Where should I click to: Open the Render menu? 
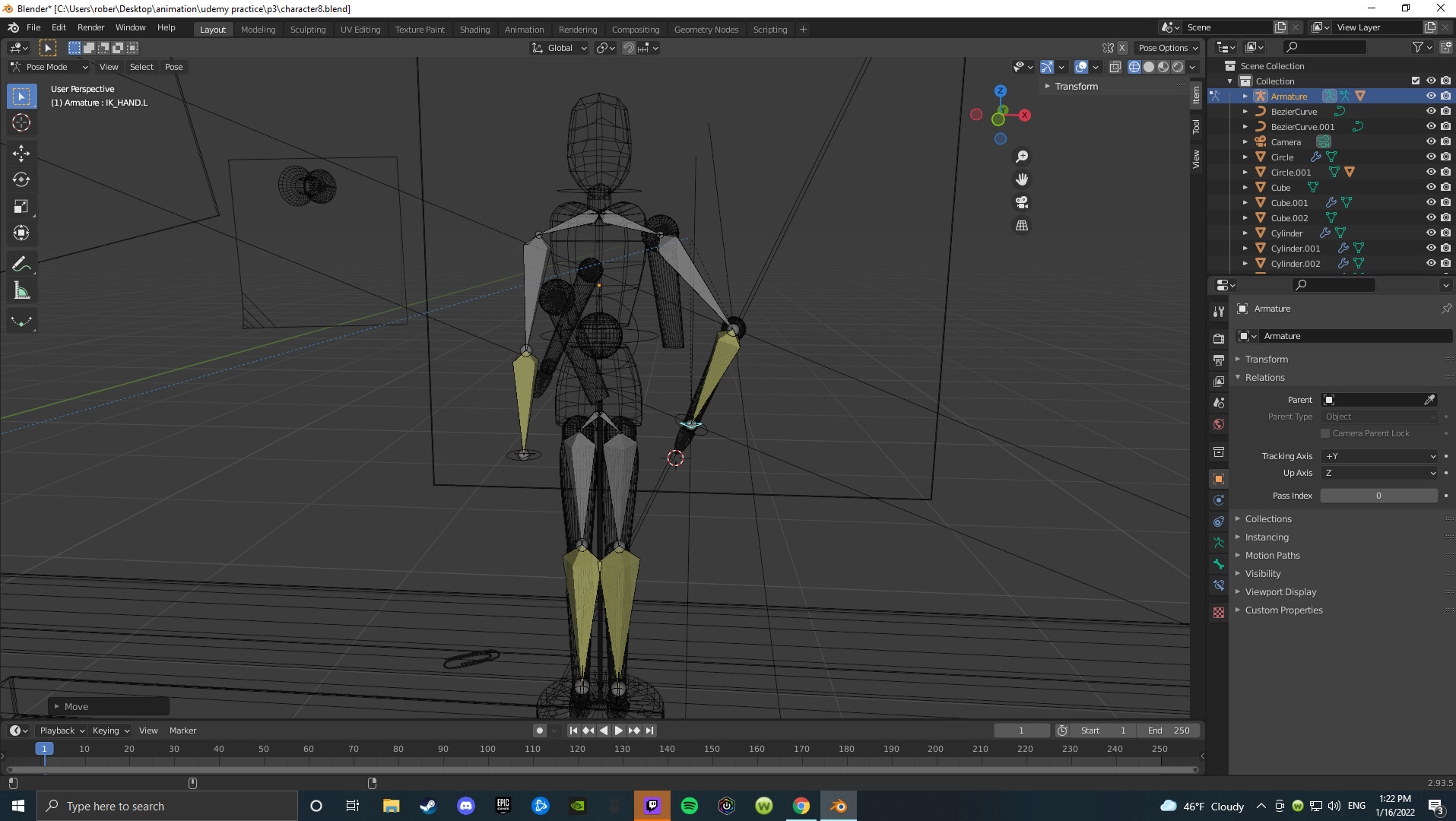tap(90, 27)
